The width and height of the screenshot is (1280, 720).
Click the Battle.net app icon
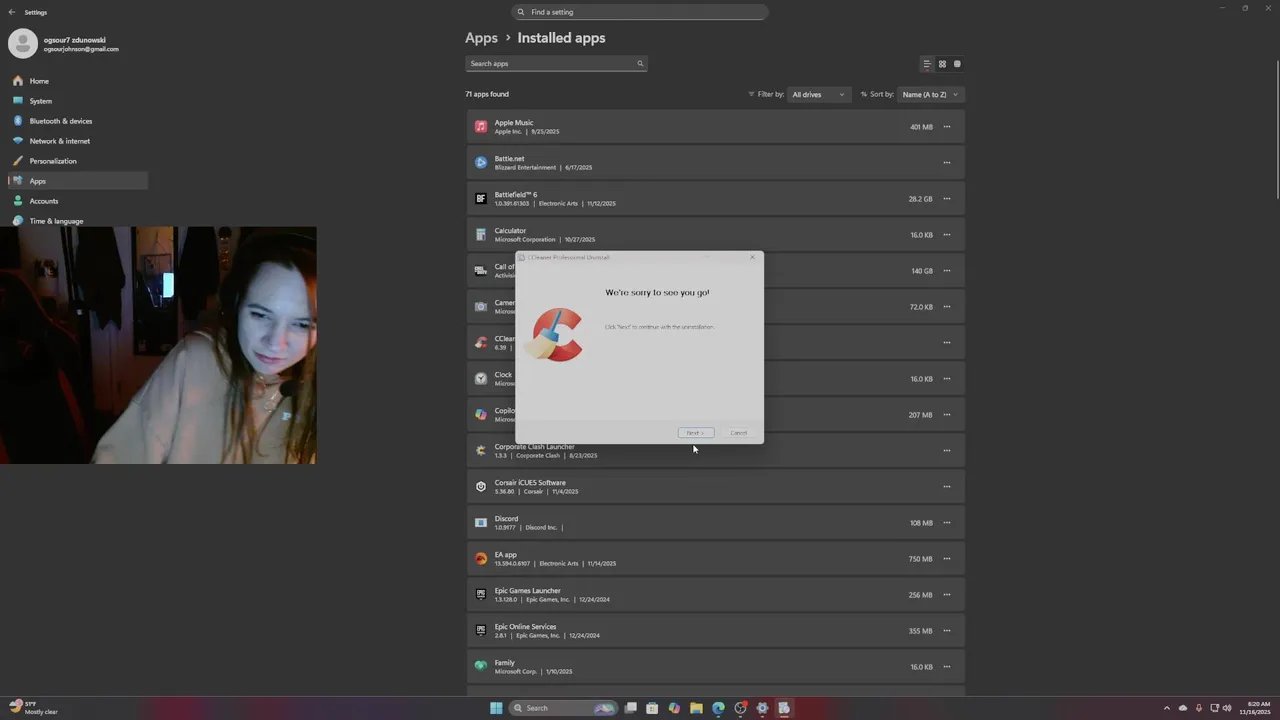tap(481, 163)
